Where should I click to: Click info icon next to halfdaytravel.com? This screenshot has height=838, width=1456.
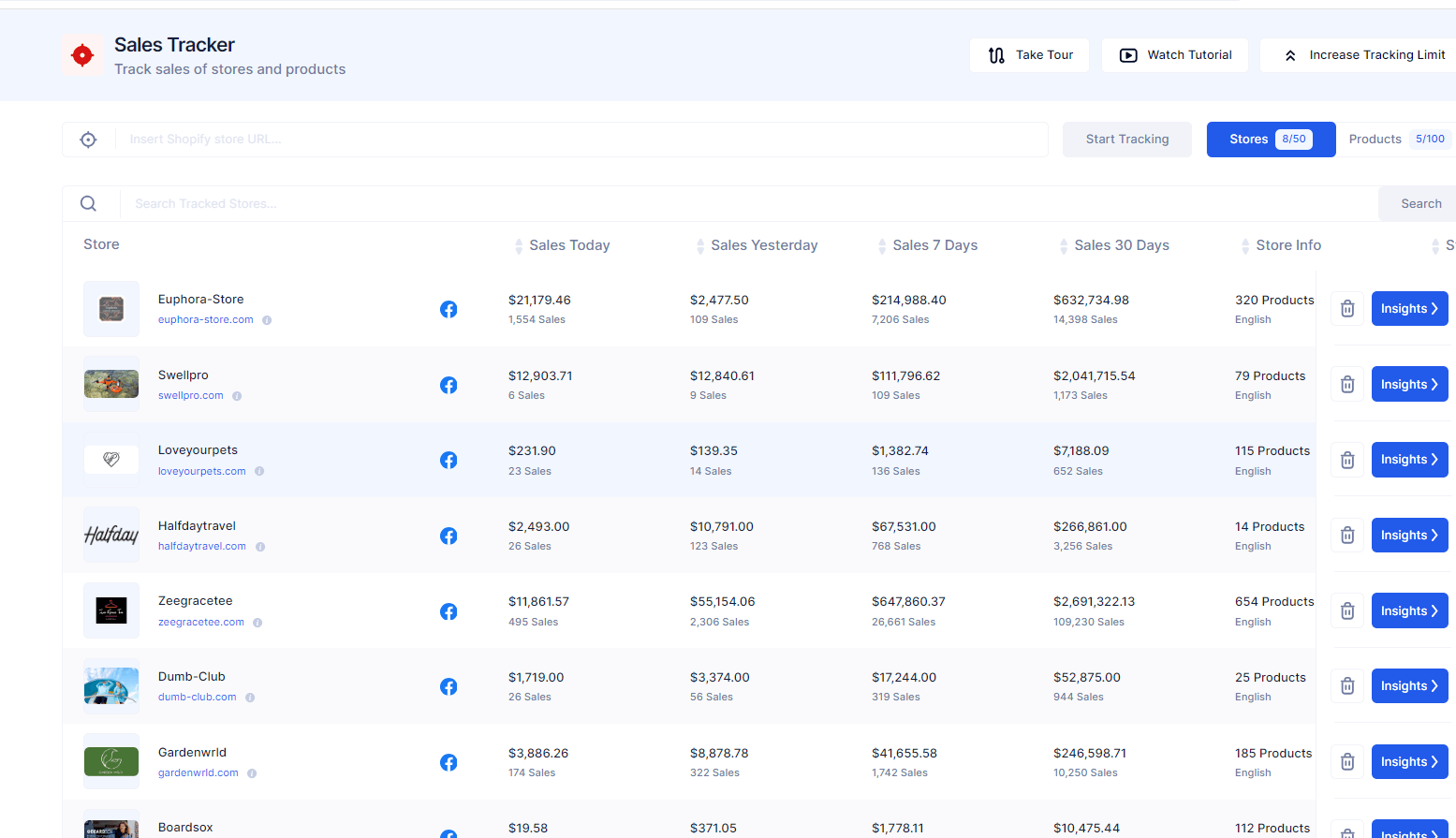(260, 547)
